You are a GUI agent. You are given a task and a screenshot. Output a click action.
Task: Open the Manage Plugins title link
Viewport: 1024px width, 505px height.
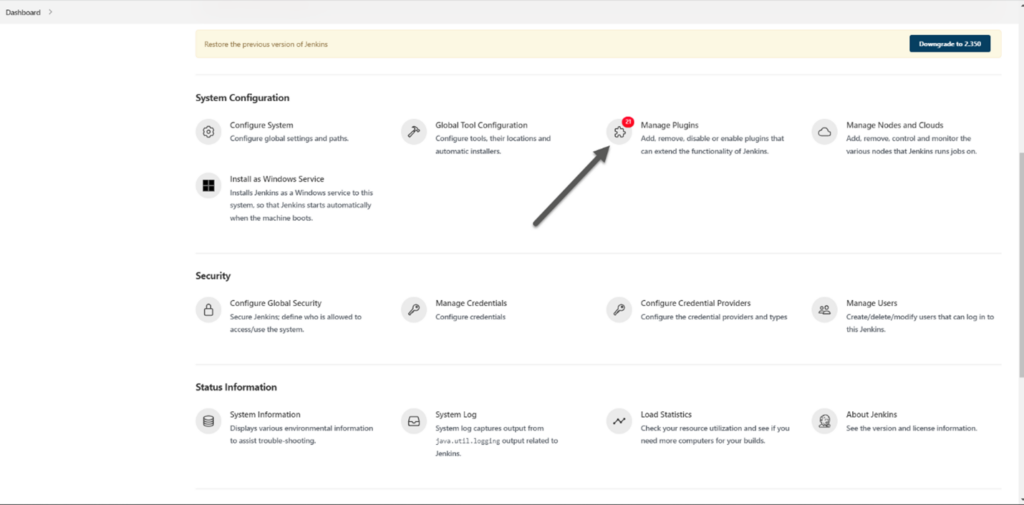coord(669,125)
